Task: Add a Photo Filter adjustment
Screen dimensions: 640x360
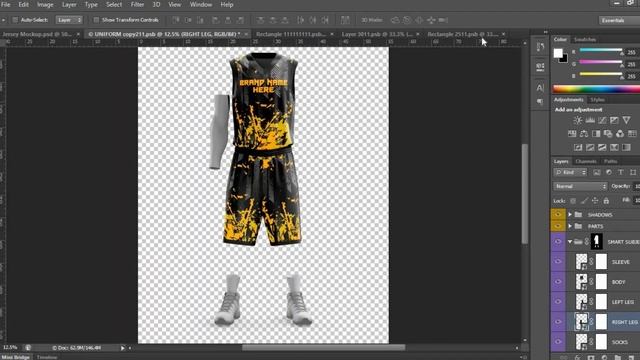Action: pyautogui.click(x=608, y=133)
